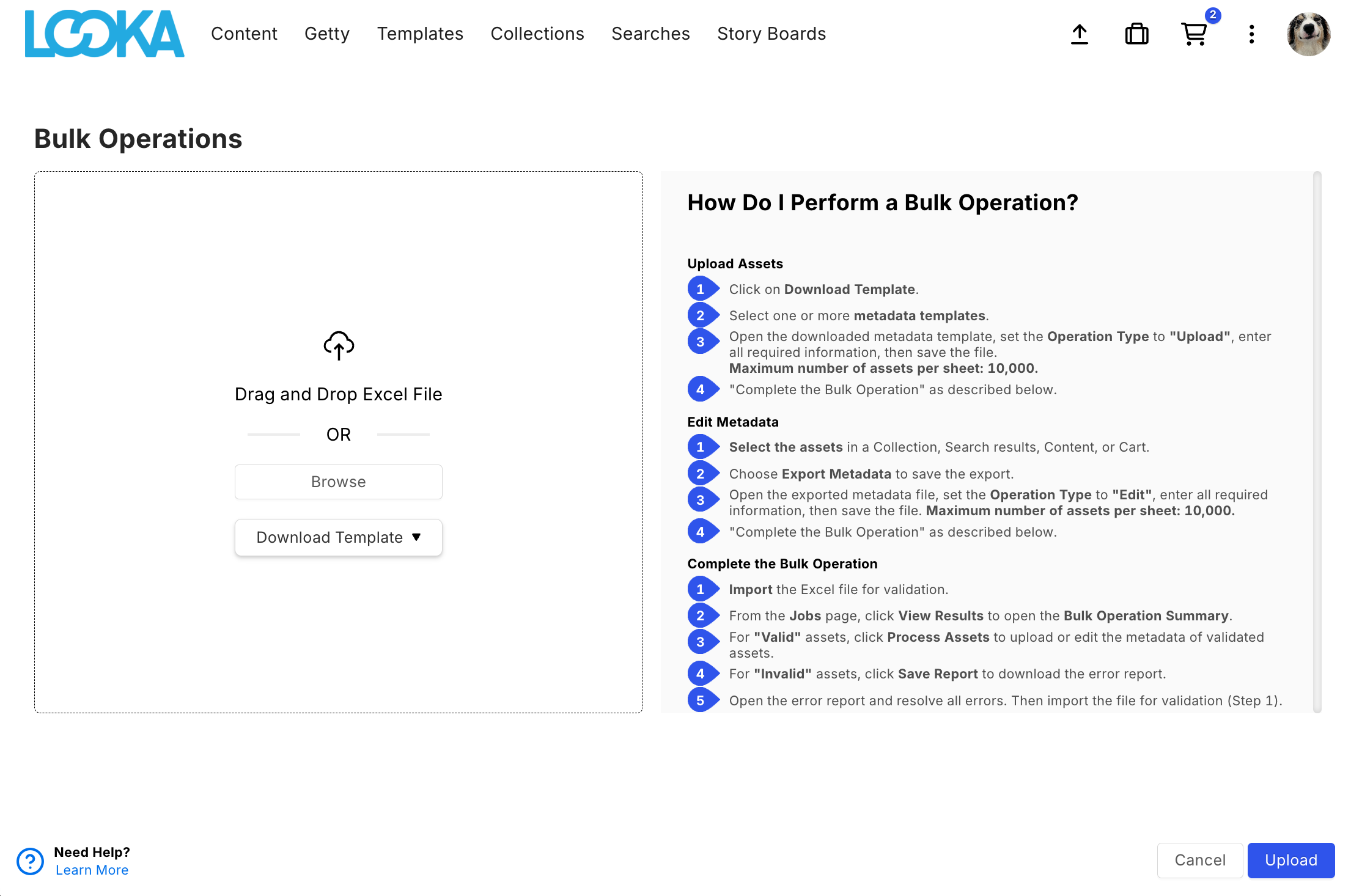
Task: Follow the Learn More link
Action: click(92, 870)
